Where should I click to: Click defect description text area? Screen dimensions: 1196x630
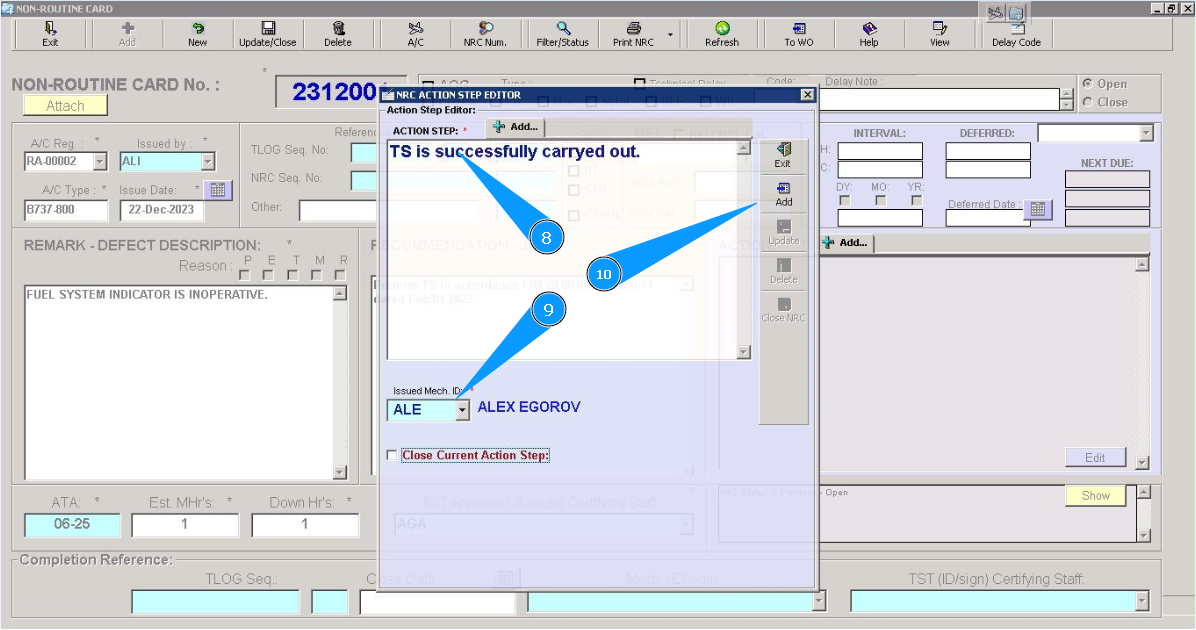pyautogui.click(x=179, y=382)
